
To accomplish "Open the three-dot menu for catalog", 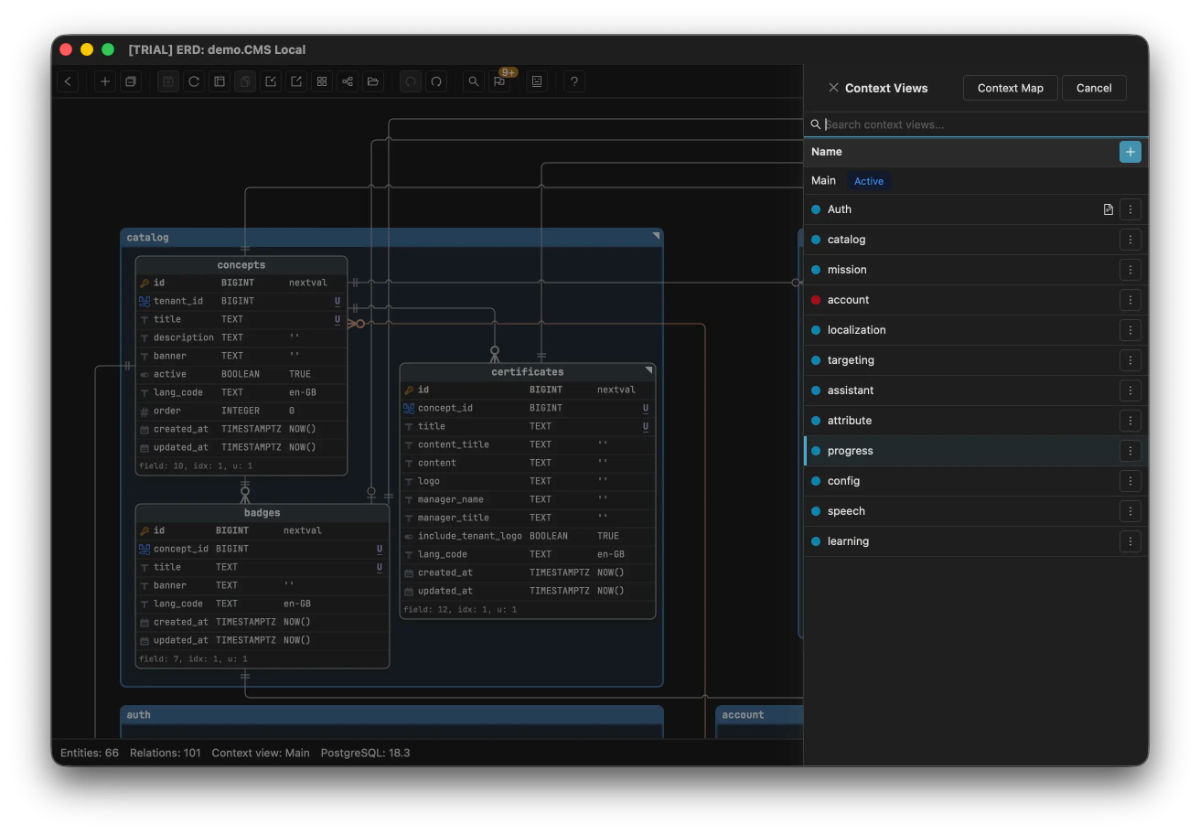I will click(x=1130, y=240).
